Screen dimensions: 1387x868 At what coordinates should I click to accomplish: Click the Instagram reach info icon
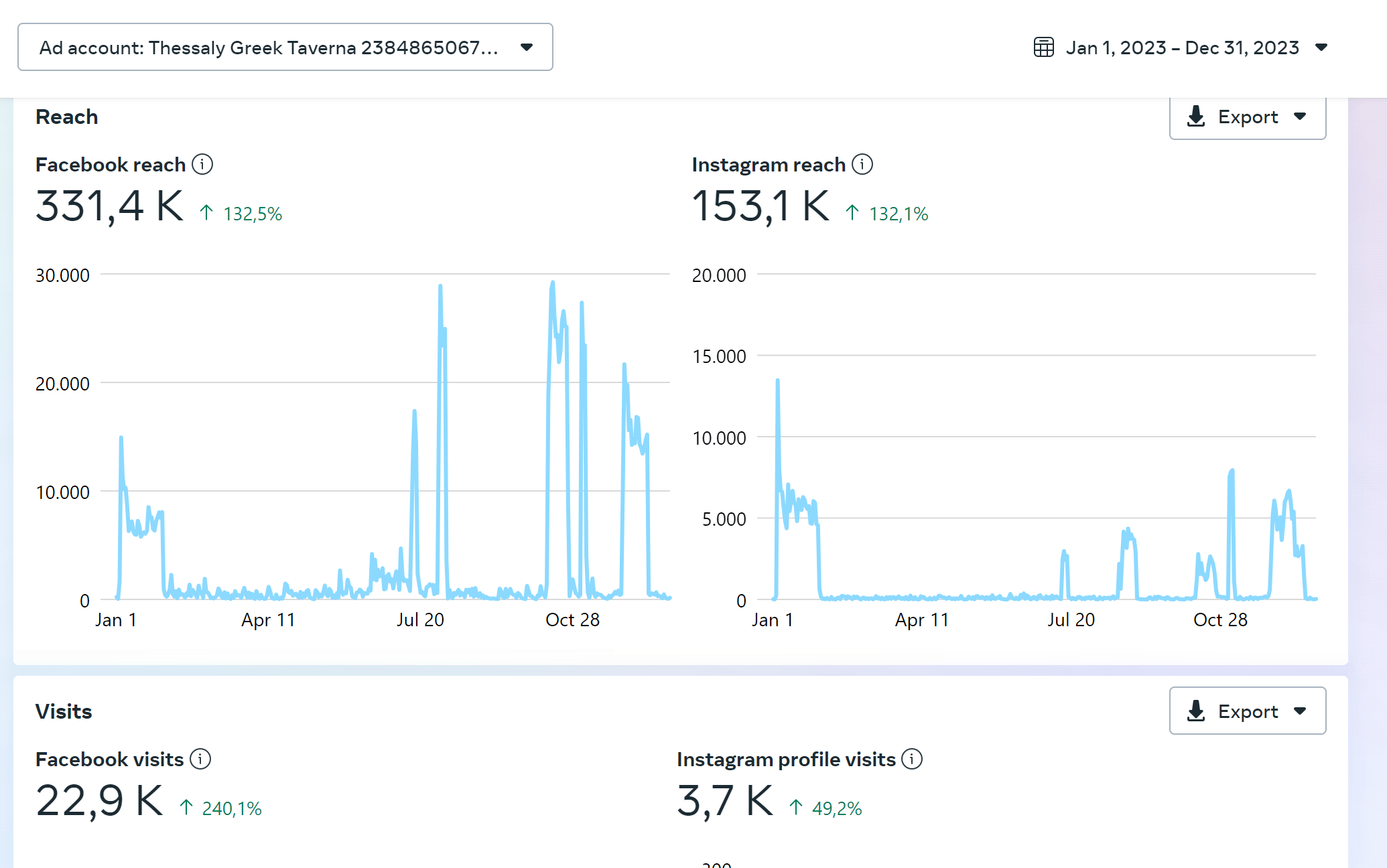point(862,164)
